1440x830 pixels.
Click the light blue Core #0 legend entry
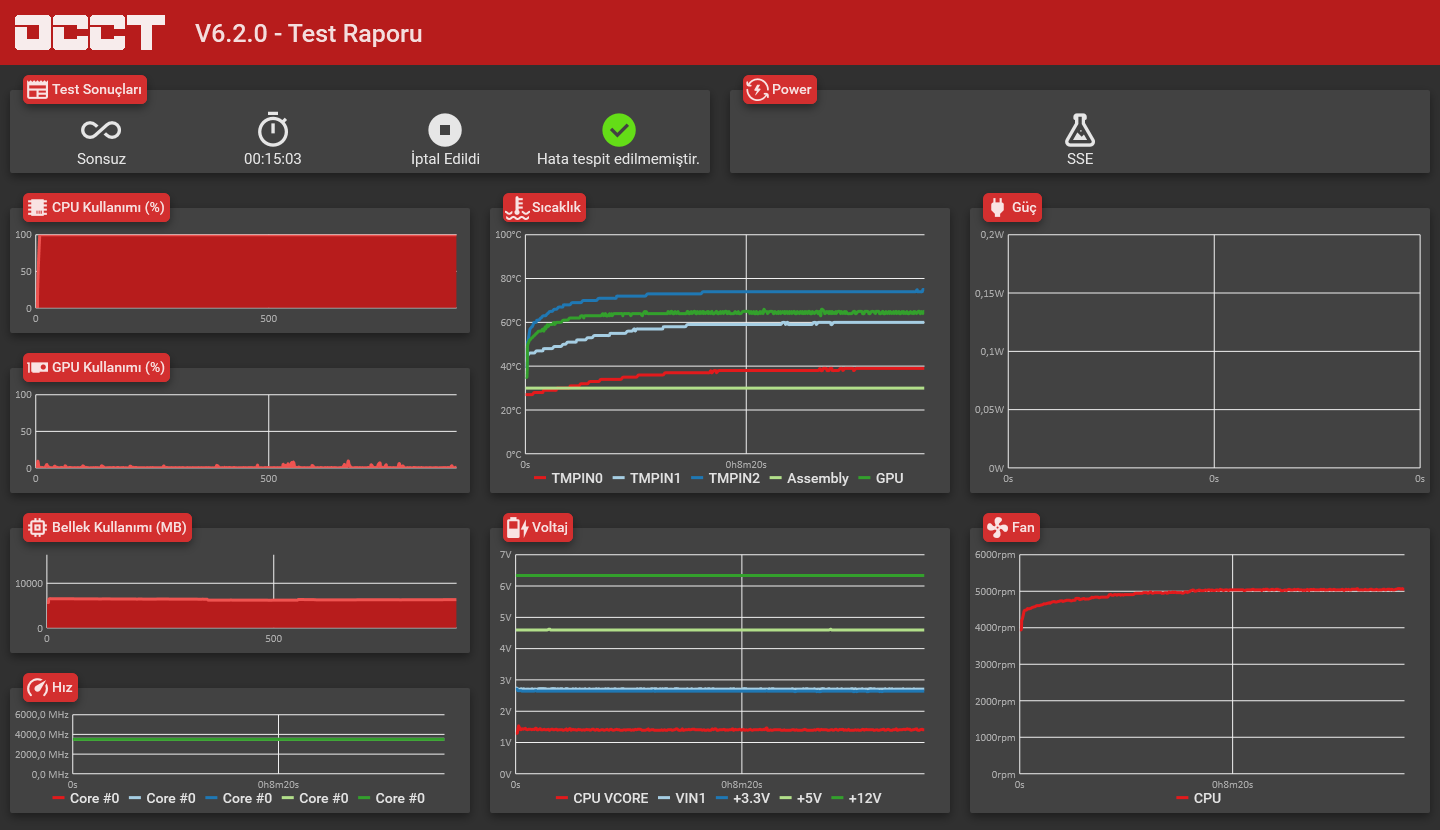pyautogui.click(x=162, y=799)
